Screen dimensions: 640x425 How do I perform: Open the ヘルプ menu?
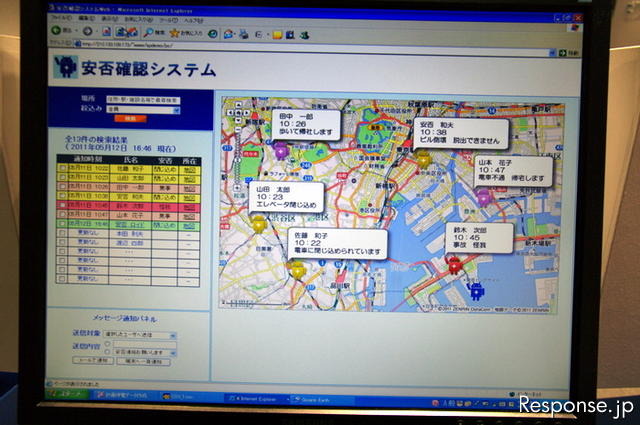click(x=193, y=20)
